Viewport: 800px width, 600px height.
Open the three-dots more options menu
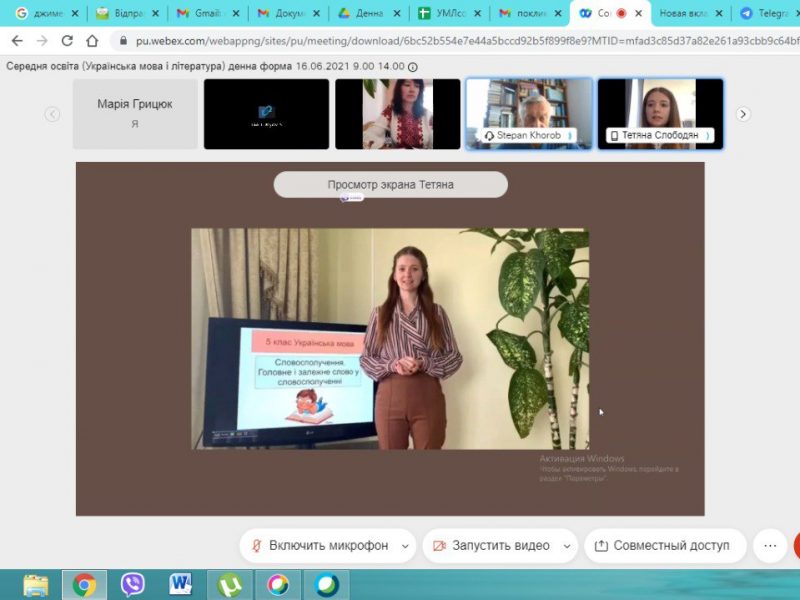pyautogui.click(x=769, y=546)
